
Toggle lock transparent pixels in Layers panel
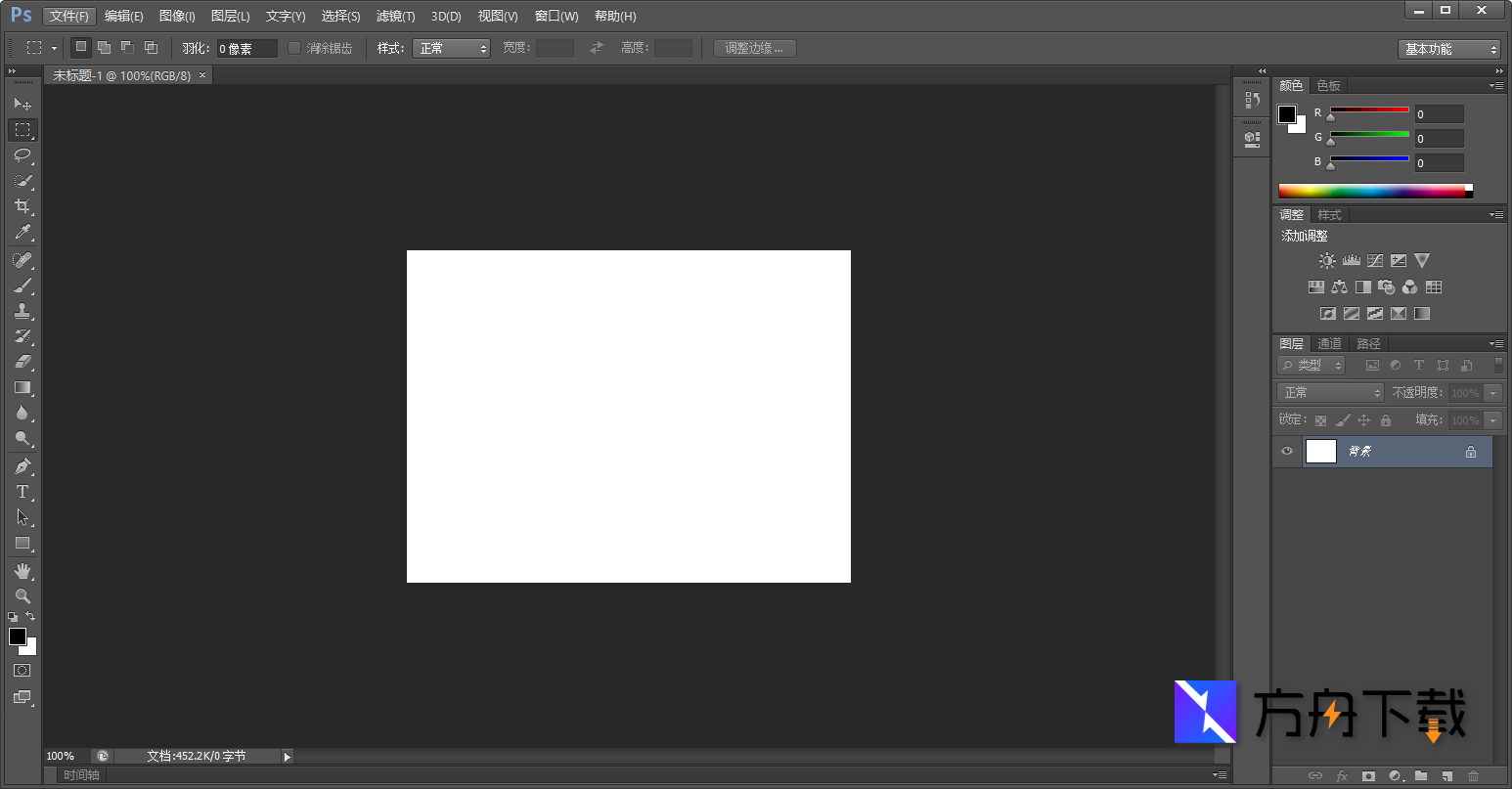tap(1318, 419)
